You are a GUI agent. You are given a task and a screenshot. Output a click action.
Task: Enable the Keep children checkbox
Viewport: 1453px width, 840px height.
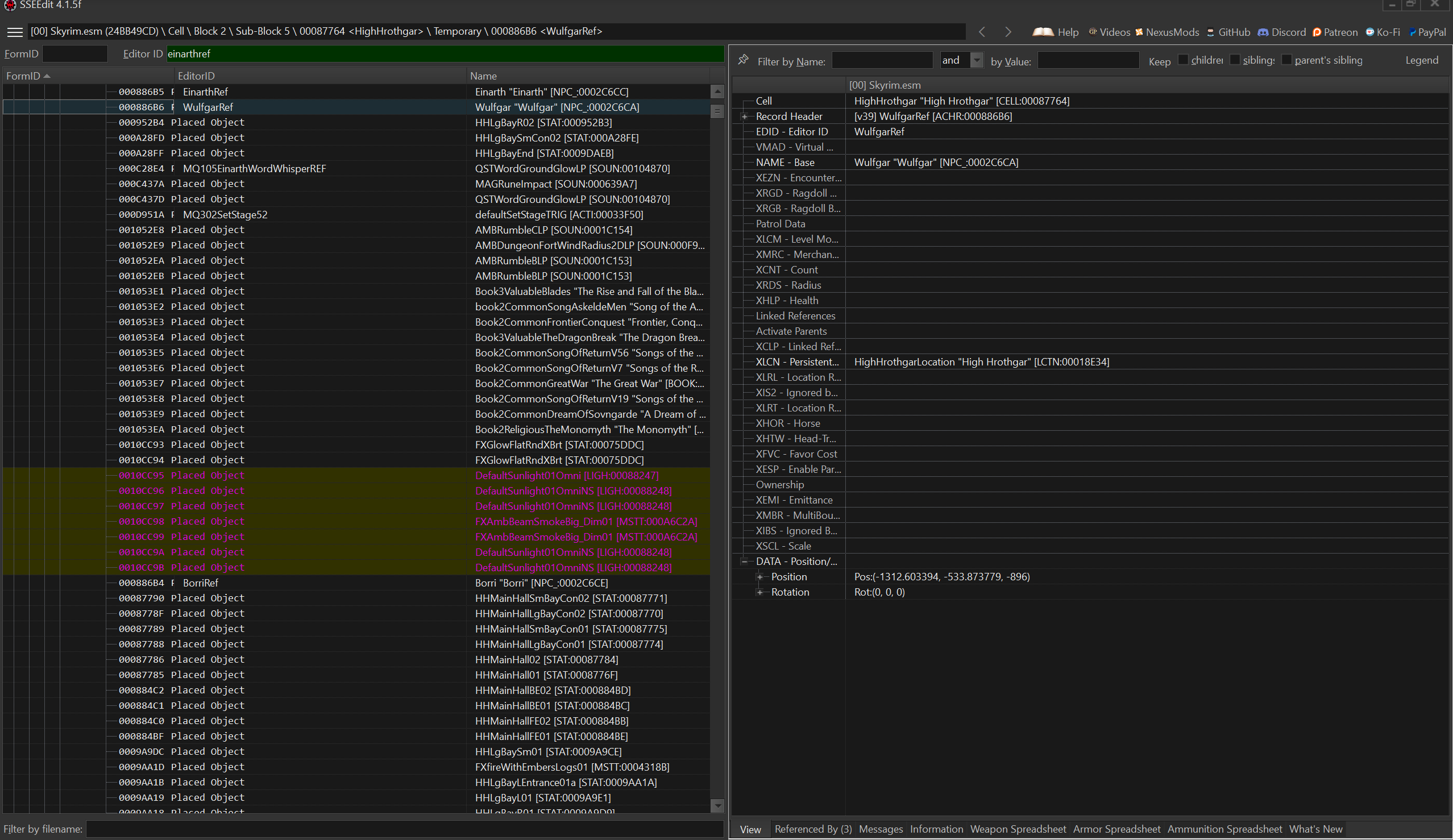coord(1183,59)
